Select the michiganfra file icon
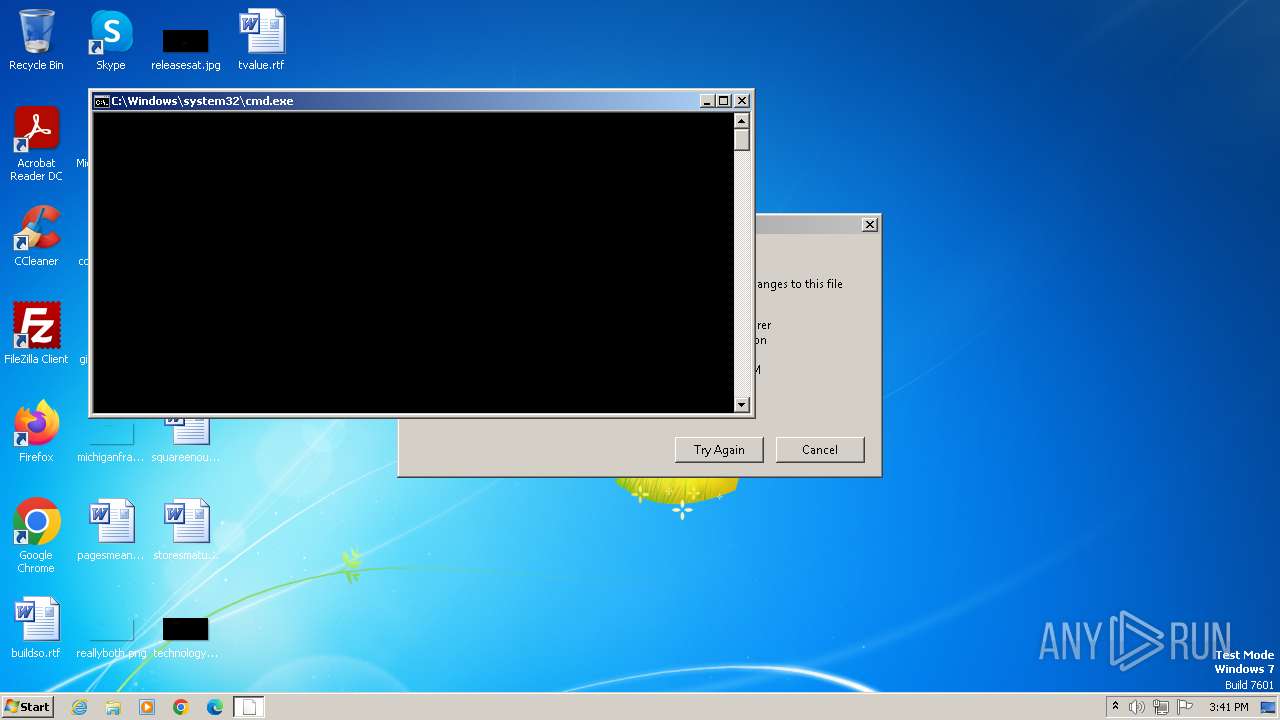Image resolution: width=1280 pixels, height=720 pixels. pyautogui.click(x=111, y=440)
